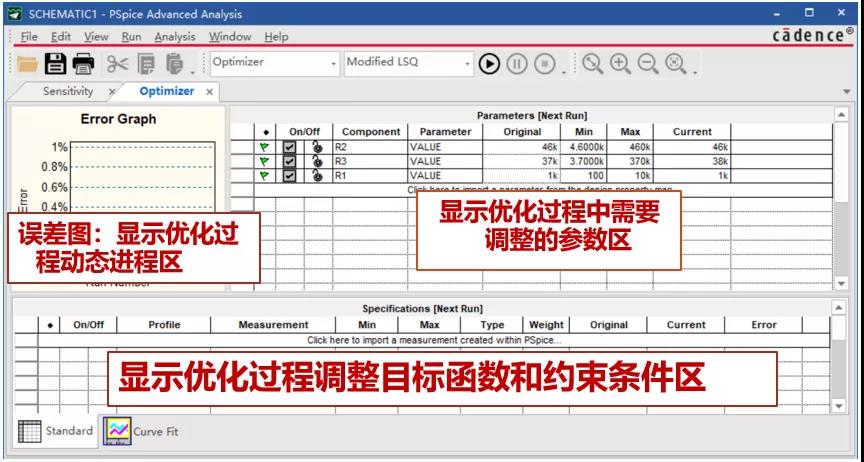864x462 pixels.
Task: Click the Error Graph title
Action: (118, 119)
